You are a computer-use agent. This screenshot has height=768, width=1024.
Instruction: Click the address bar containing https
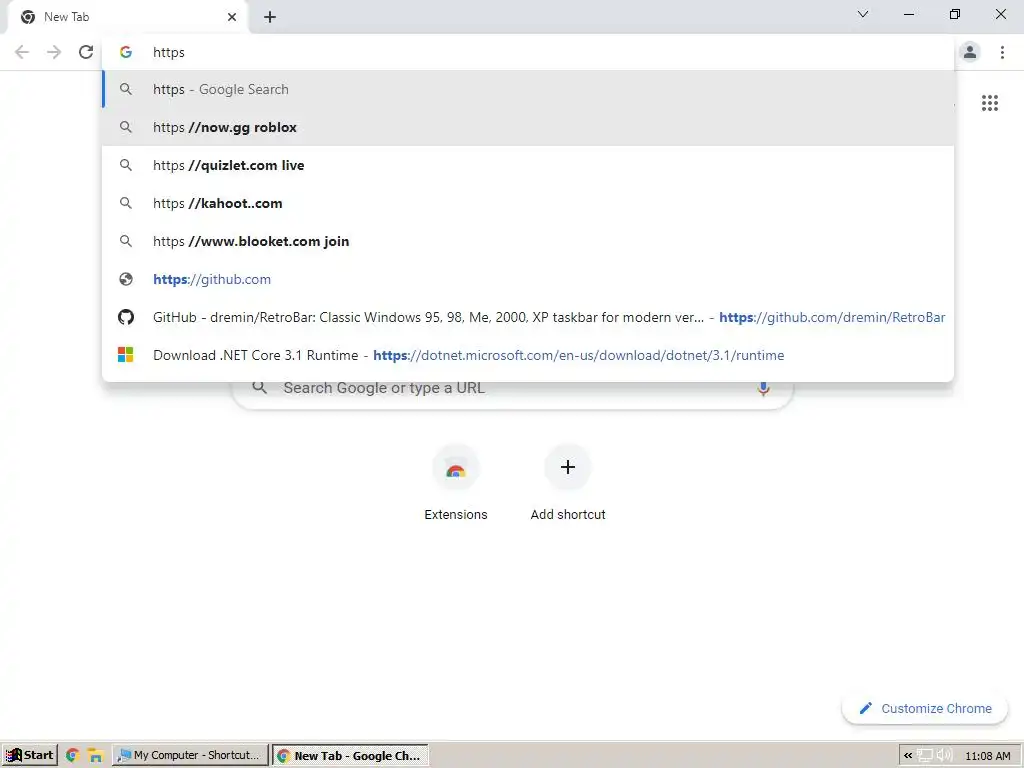(x=528, y=52)
